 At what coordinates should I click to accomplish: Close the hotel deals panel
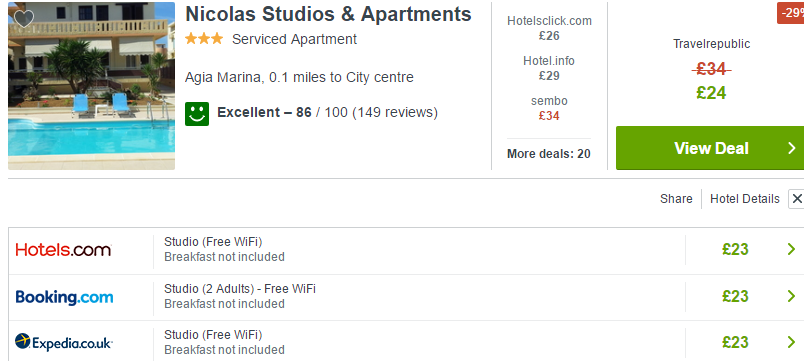(x=796, y=199)
